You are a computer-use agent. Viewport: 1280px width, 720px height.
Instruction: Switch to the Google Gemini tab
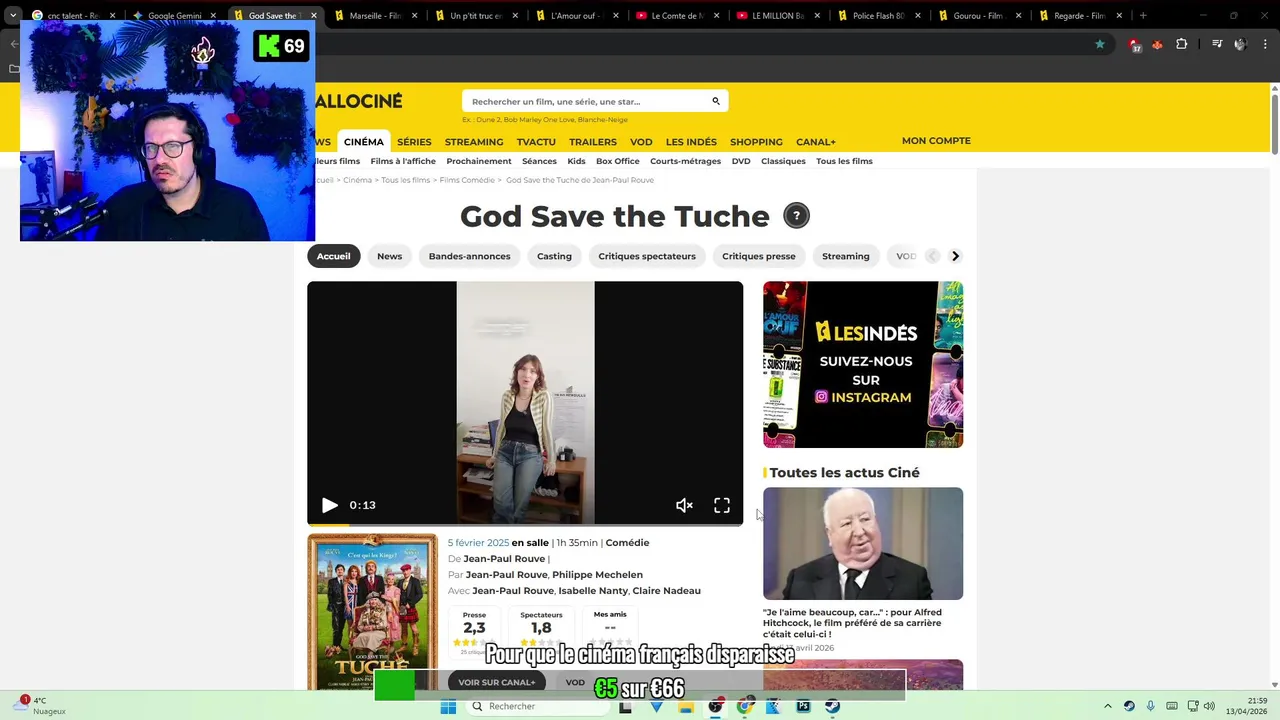(x=174, y=16)
